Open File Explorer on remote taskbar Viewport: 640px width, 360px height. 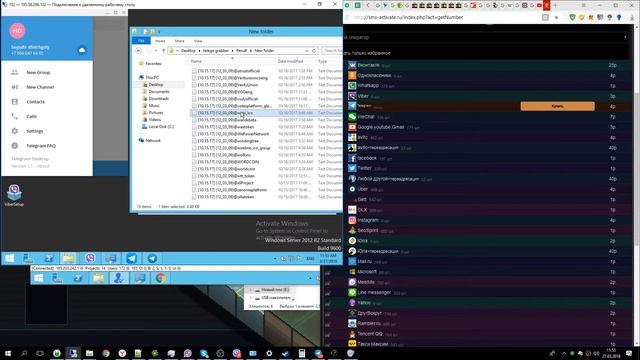click(x=69, y=258)
